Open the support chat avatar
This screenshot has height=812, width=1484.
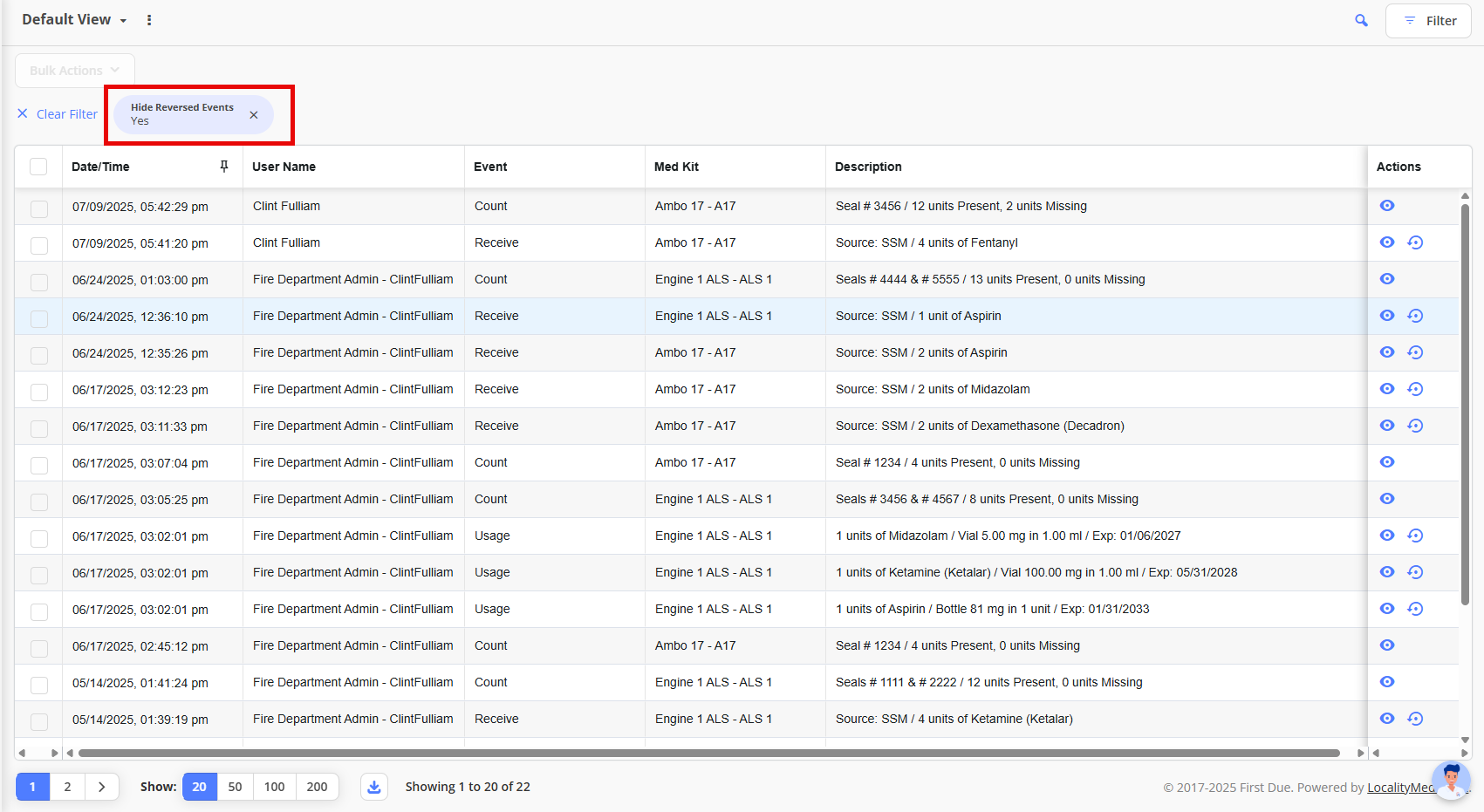pyautogui.click(x=1452, y=780)
